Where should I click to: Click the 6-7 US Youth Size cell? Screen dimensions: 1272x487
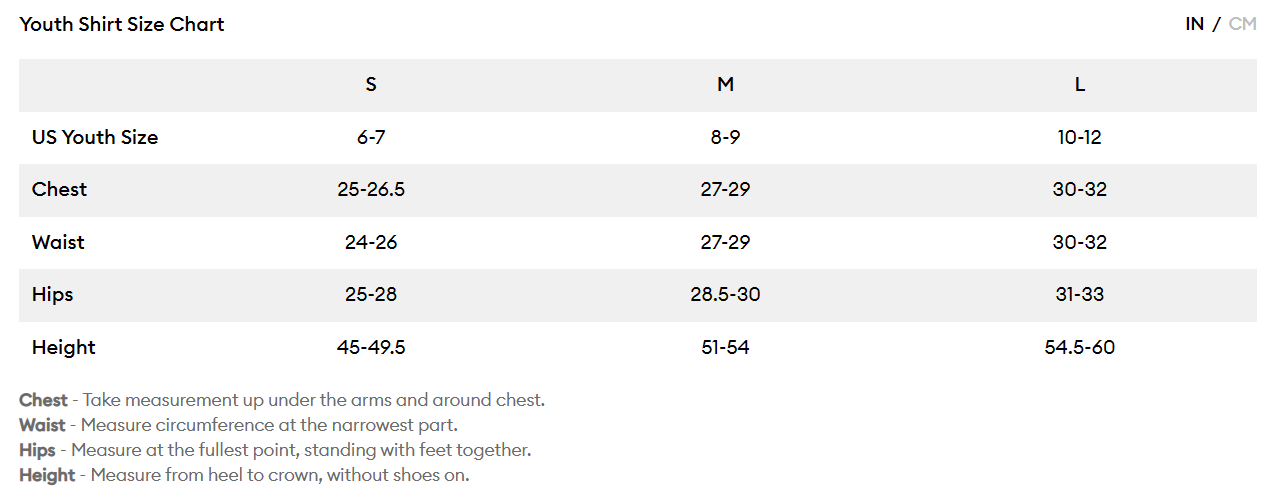[x=371, y=138]
